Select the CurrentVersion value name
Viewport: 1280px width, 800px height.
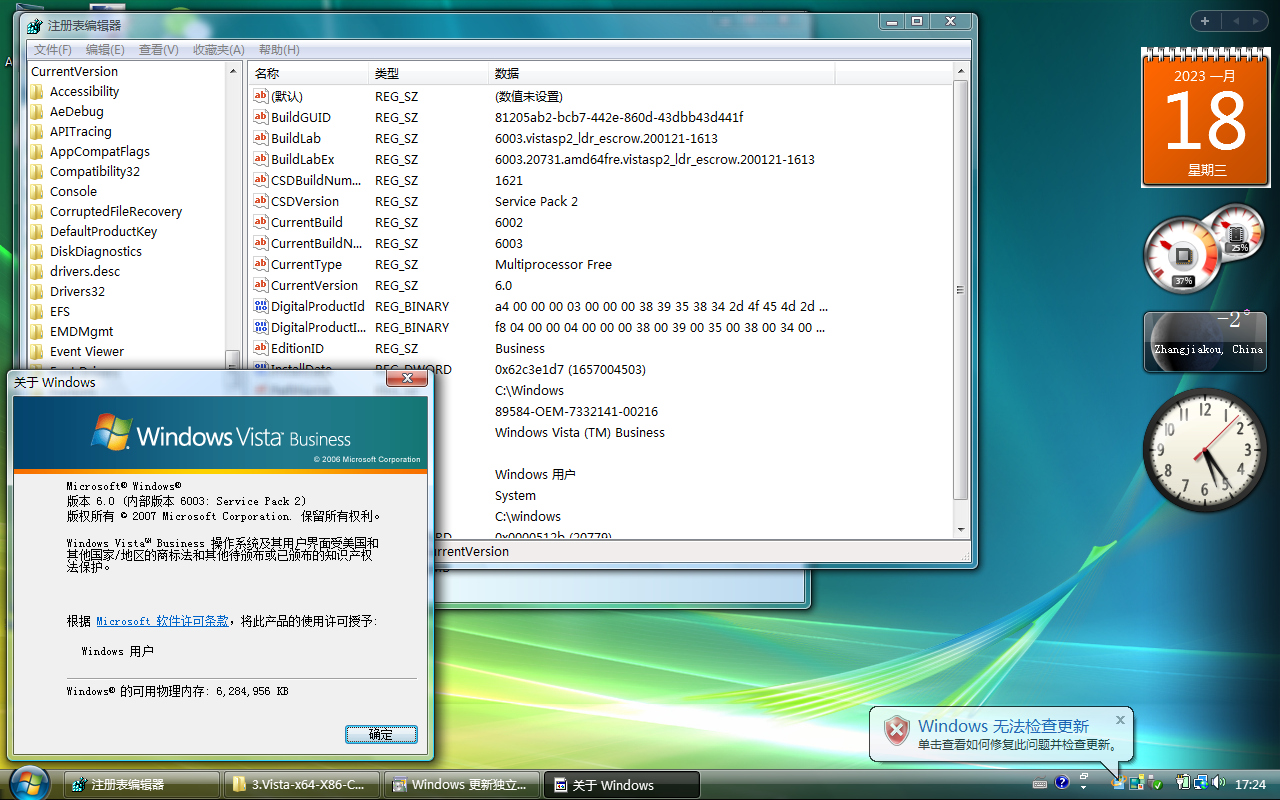point(314,285)
